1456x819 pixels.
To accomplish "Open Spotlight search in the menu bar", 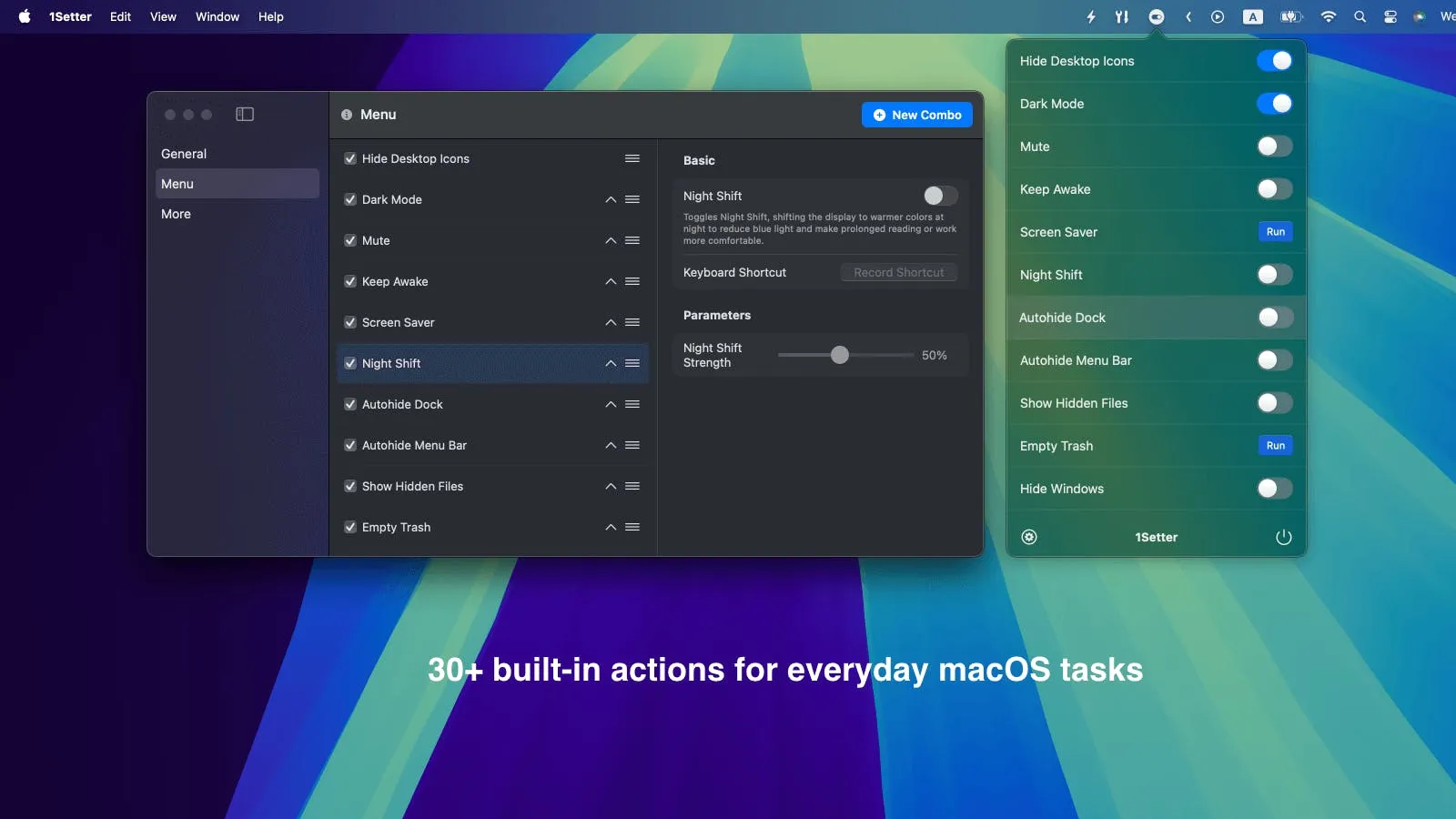I will pos(1360,16).
